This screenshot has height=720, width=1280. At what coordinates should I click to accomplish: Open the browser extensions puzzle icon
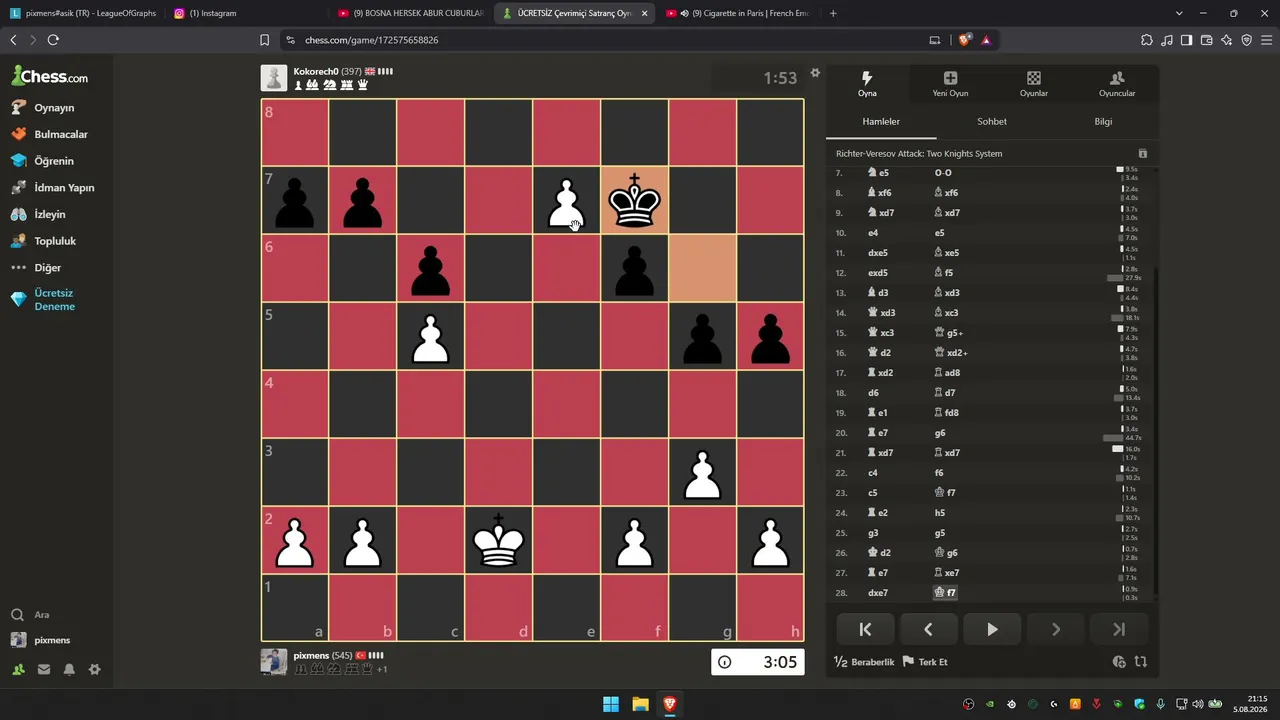pos(1146,40)
